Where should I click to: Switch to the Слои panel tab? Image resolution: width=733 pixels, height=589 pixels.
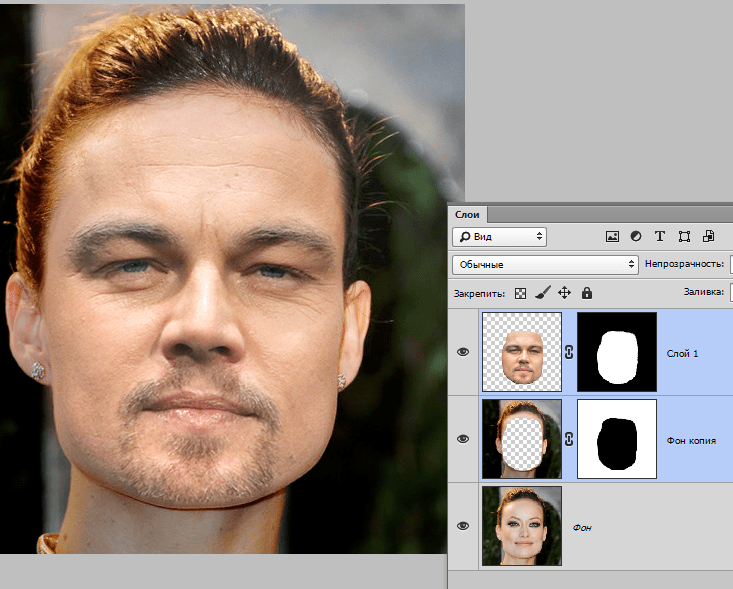[x=467, y=215]
